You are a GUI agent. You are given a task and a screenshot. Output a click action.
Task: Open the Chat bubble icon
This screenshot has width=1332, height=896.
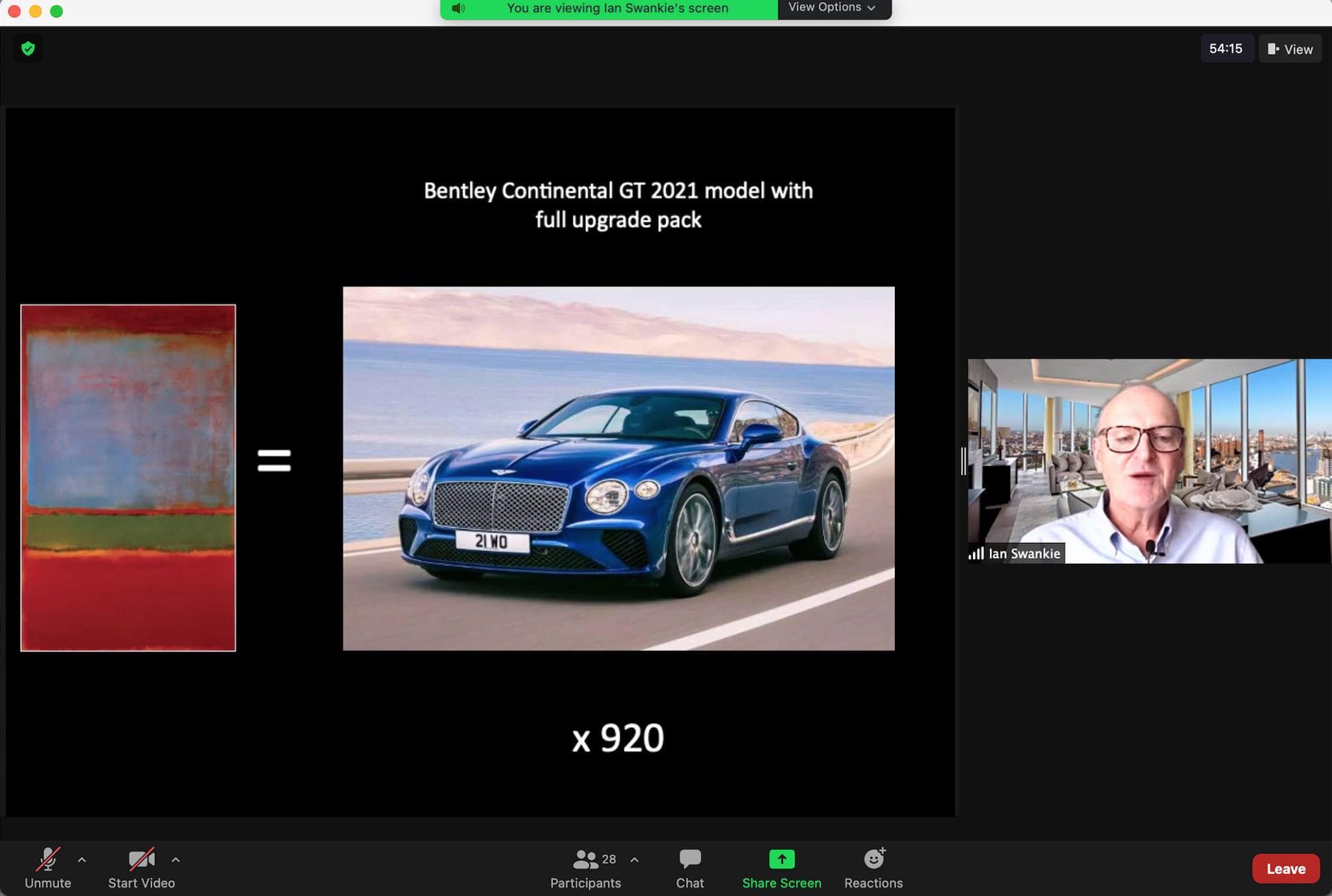coord(689,859)
